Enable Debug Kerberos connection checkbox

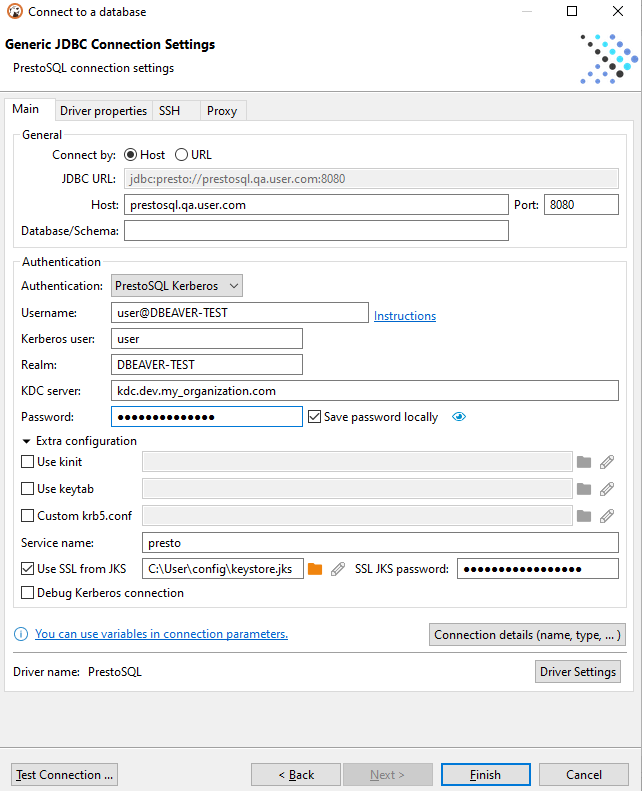(27, 593)
